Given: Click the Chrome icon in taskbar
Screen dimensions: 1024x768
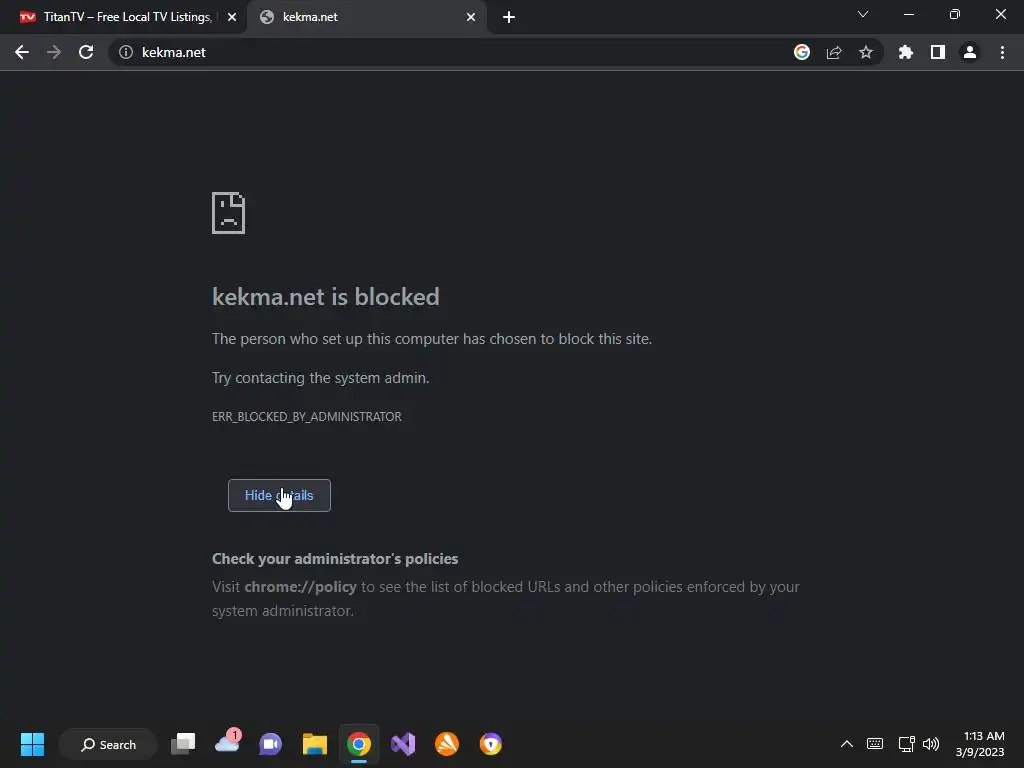Looking at the screenshot, I should click(359, 744).
